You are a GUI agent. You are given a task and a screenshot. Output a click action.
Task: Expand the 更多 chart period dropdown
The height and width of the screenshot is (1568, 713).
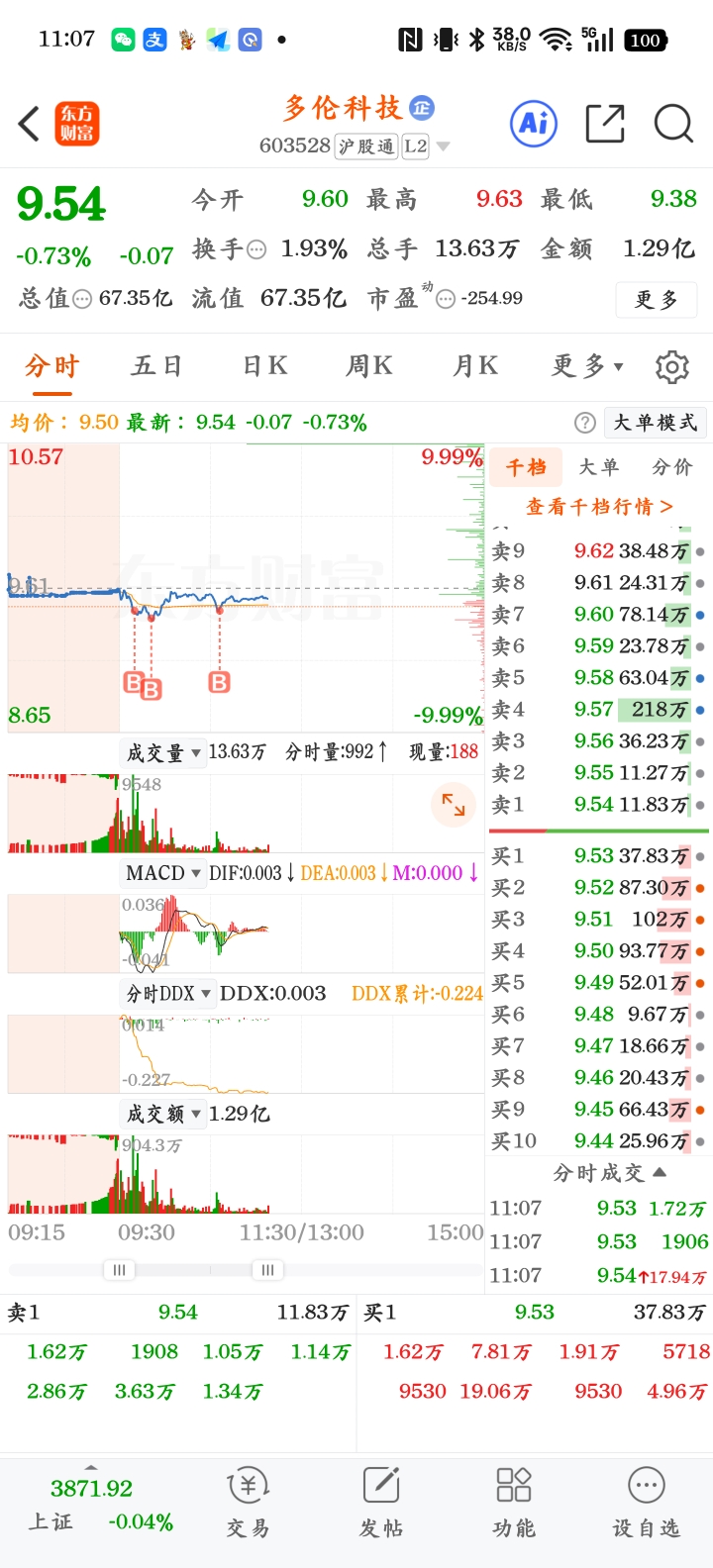coord(587,366)
